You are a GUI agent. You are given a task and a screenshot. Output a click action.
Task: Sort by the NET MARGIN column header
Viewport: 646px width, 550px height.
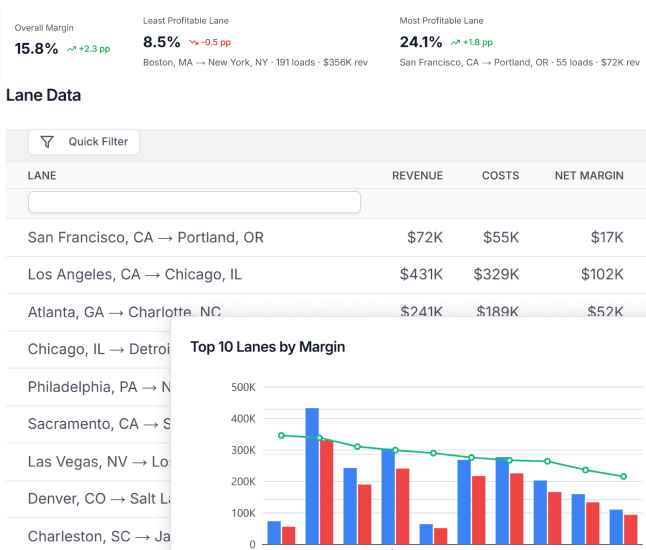[x=589, y=176]
